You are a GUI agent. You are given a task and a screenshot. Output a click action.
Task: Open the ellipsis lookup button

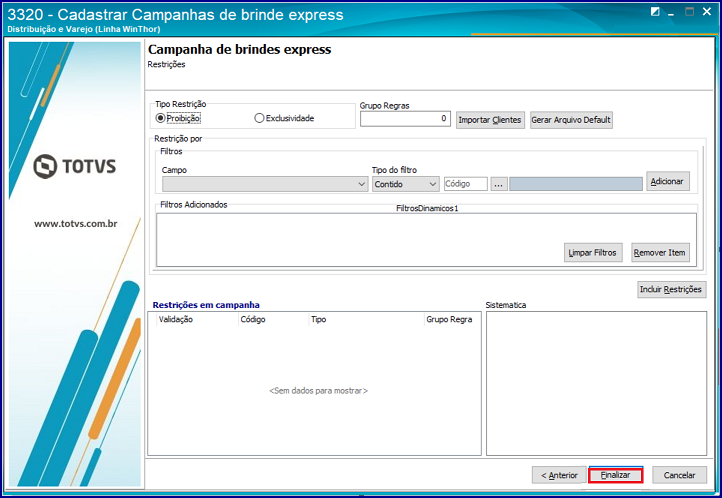(x=499, y=184)
